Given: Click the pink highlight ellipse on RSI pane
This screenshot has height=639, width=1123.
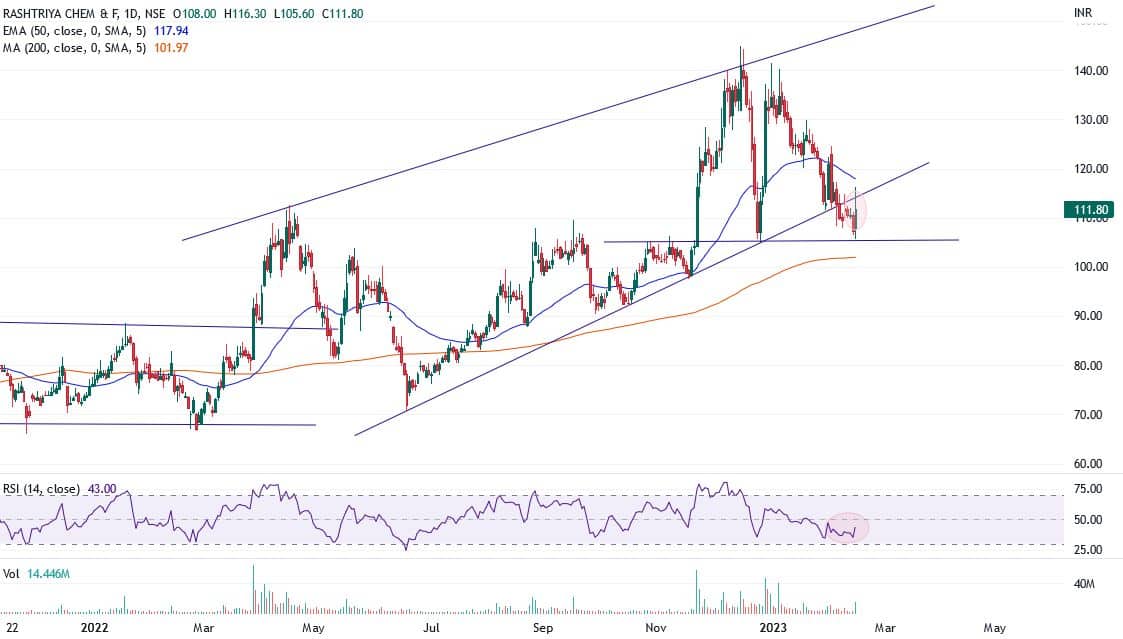Looking at the screenshot, I should click(x=846, y=527).
